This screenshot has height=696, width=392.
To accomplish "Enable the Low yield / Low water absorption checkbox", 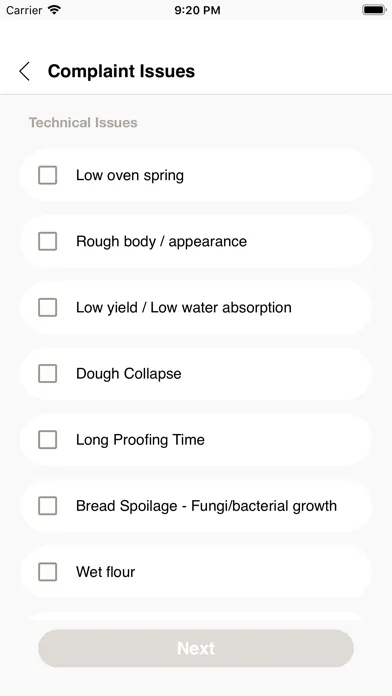I will click(x=48, y=308).
